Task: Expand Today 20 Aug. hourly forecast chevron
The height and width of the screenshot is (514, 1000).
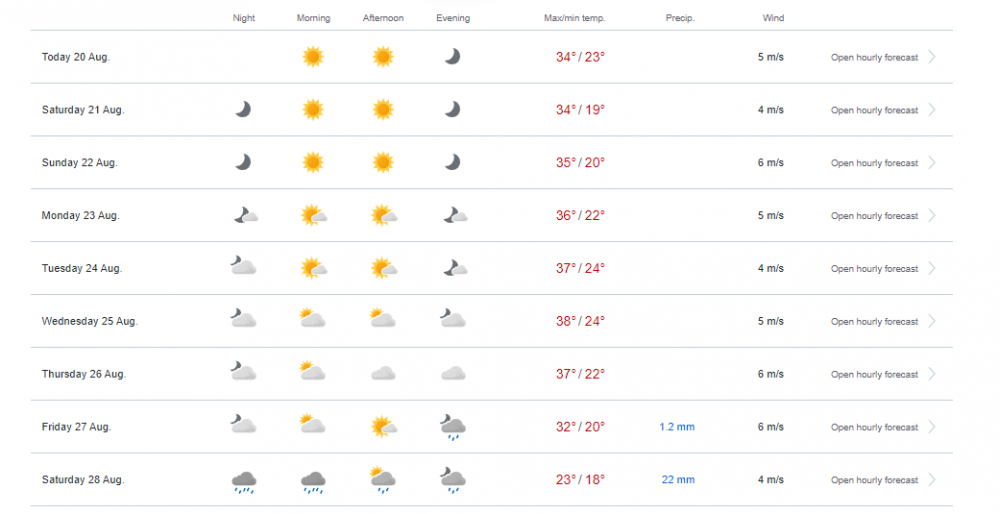Action: pyautogui.click(x=932, y=57)
